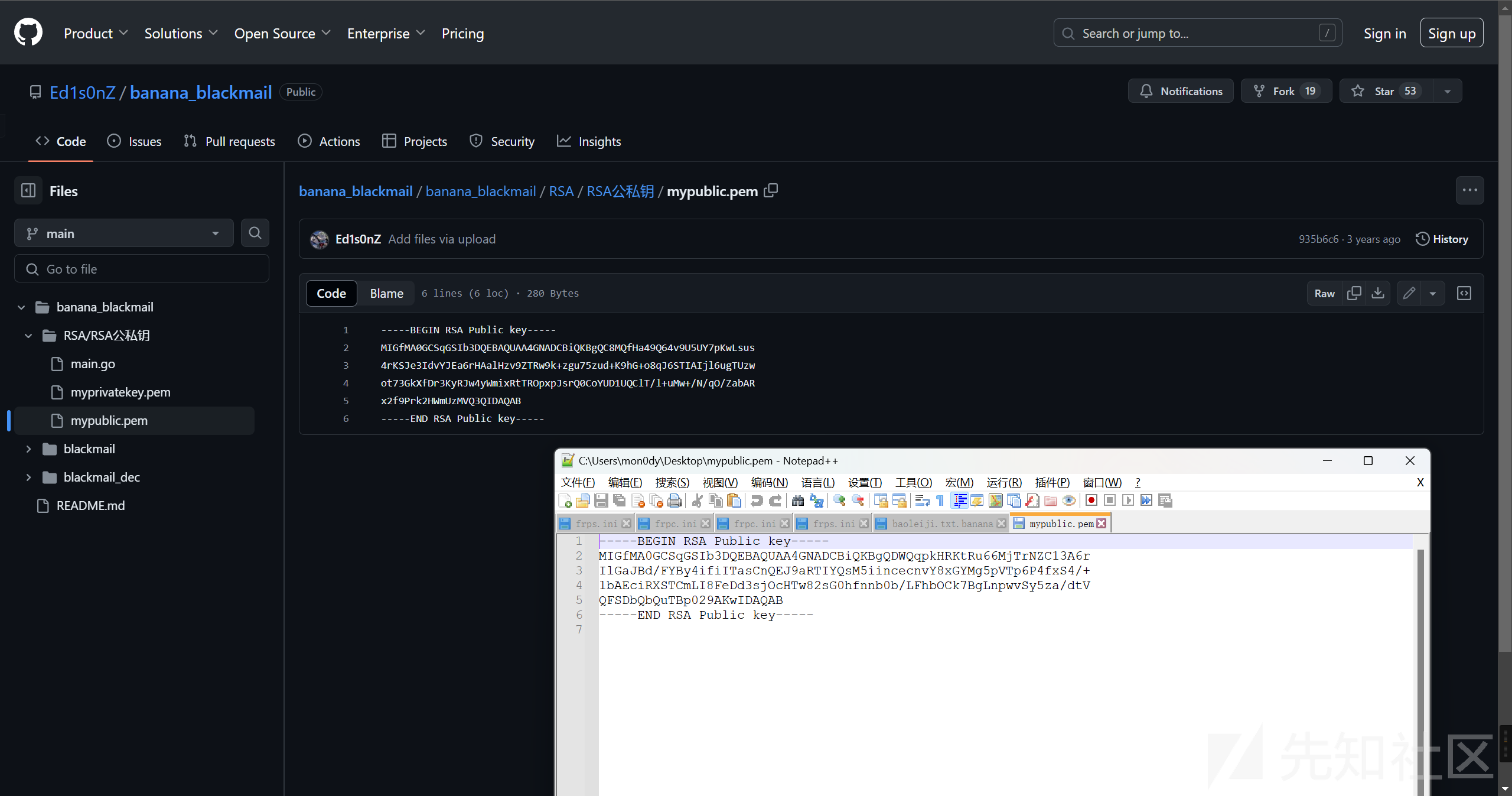This screenshot has width=1512, height=796.
Task: Click Notepad++ Save toolbar icon
Action: (x=601, y=501)
